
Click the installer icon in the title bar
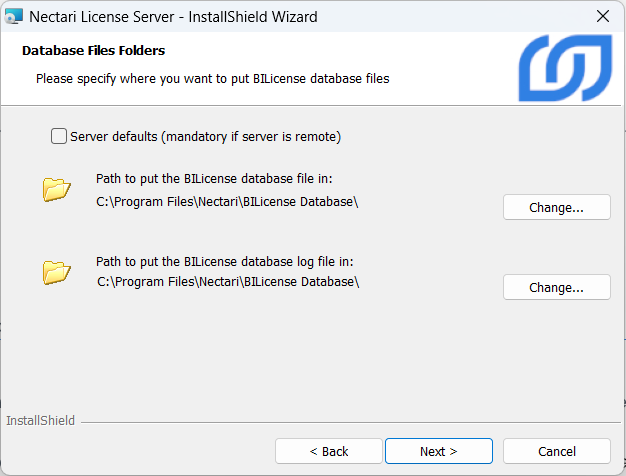[x=14, y=16]
